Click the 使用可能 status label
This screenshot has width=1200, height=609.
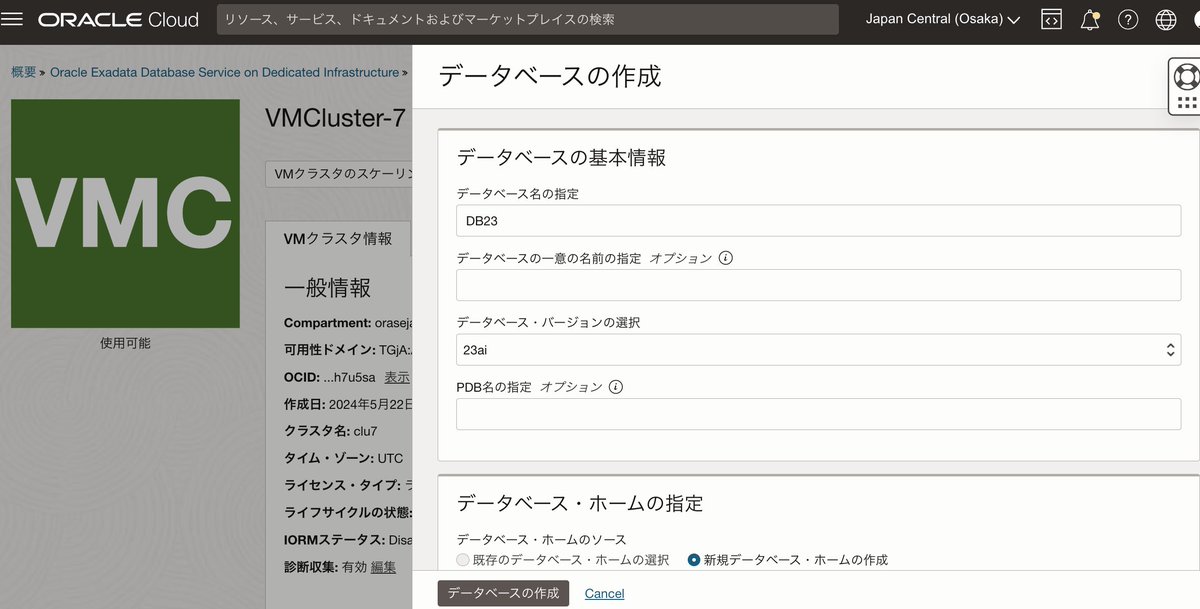click(x=125, y=343)
